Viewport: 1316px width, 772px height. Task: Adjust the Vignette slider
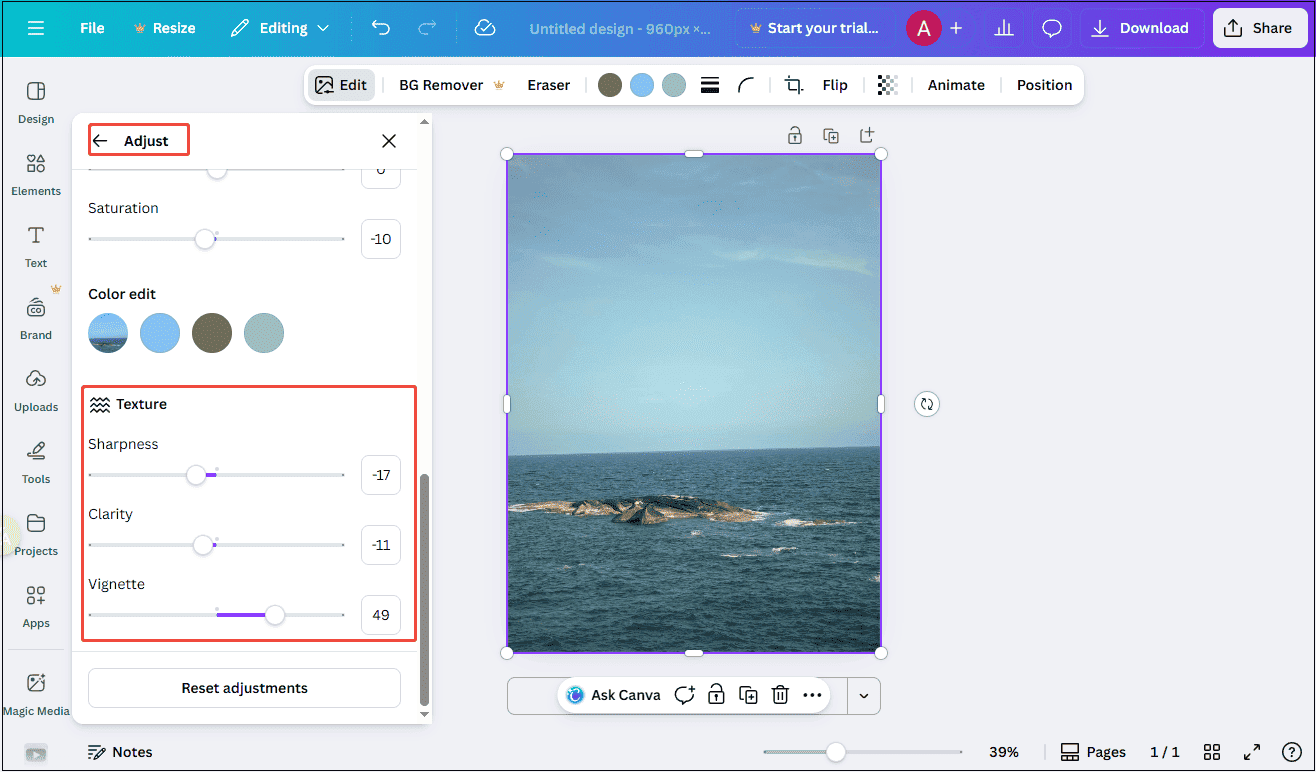(x=276, y=615)
